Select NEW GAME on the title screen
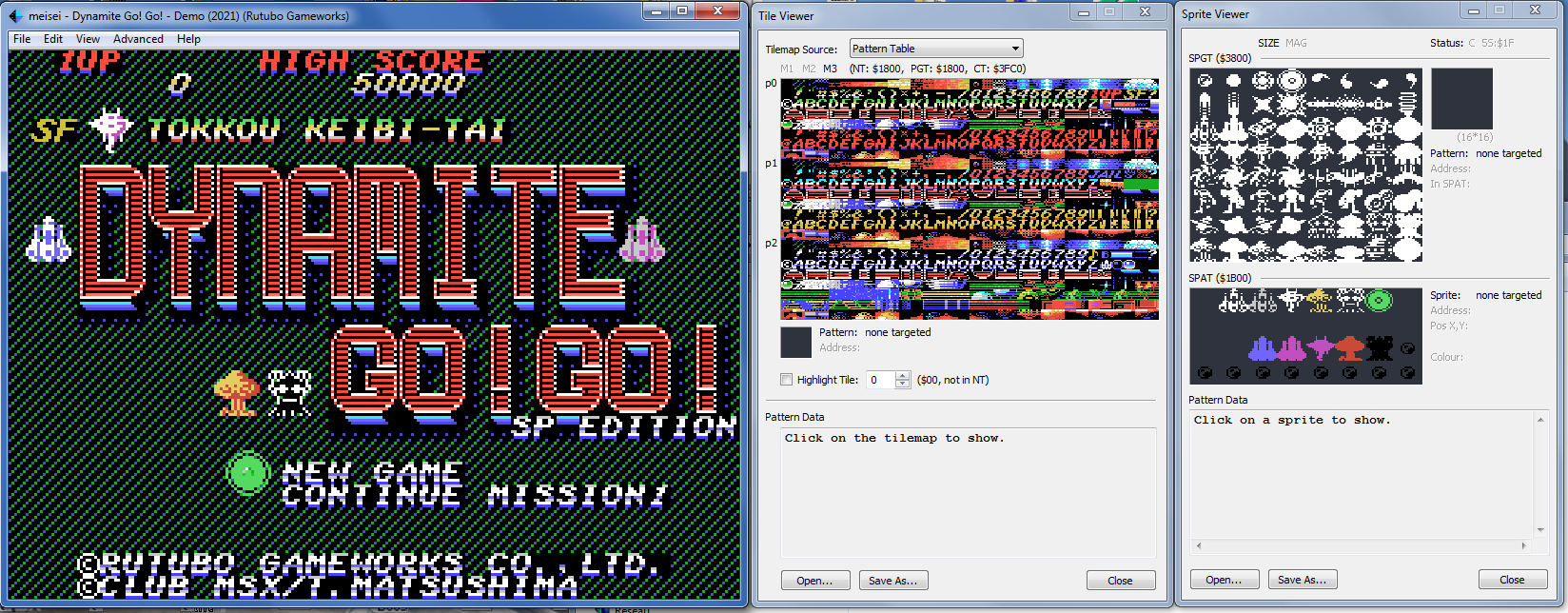 pos(372,472)
